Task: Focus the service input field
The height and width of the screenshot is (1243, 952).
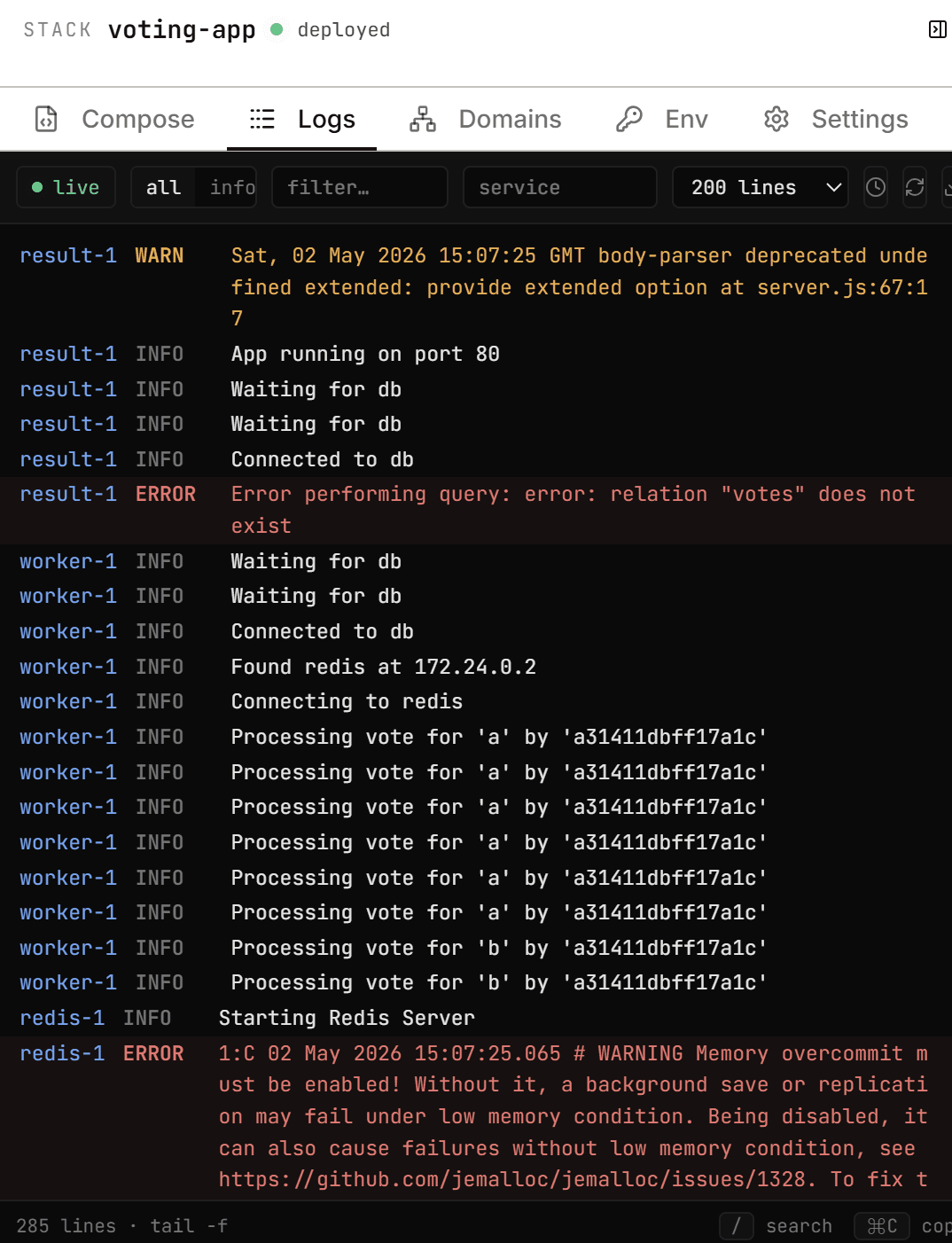Action: pyautogui.click(x=560, y=187)
